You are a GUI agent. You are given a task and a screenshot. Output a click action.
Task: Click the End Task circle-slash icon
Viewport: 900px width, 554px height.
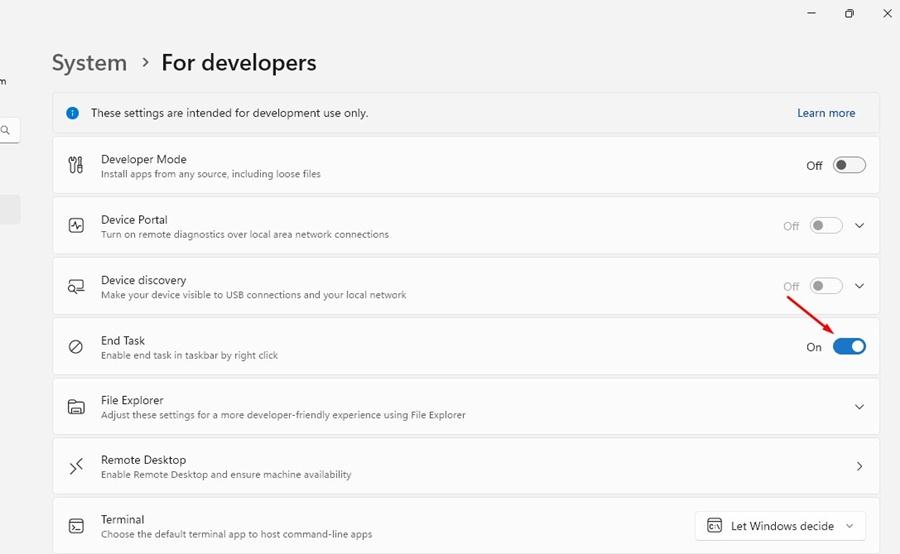pos(76,346)
